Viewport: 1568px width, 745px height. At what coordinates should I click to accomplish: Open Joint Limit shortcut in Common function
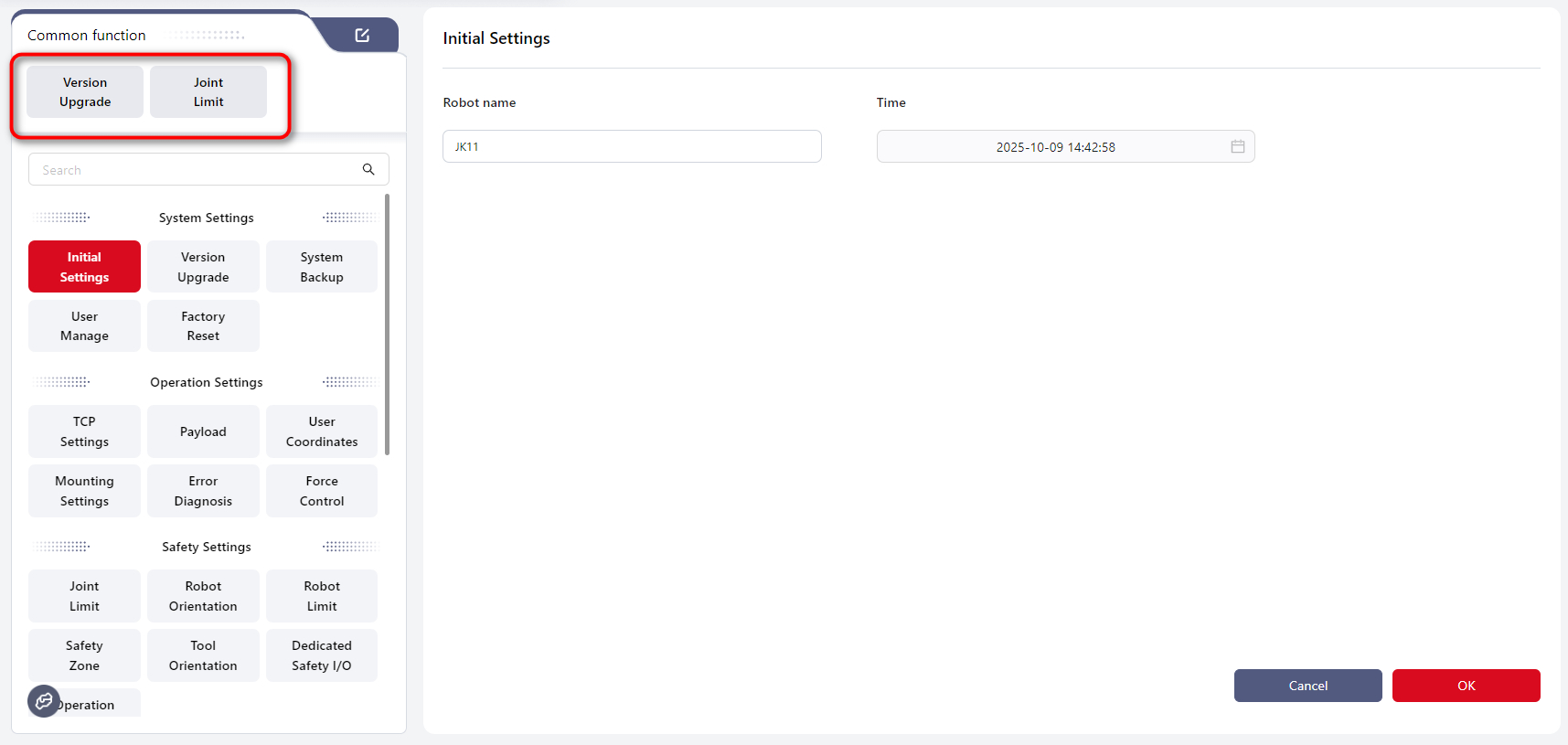(208, 92)
